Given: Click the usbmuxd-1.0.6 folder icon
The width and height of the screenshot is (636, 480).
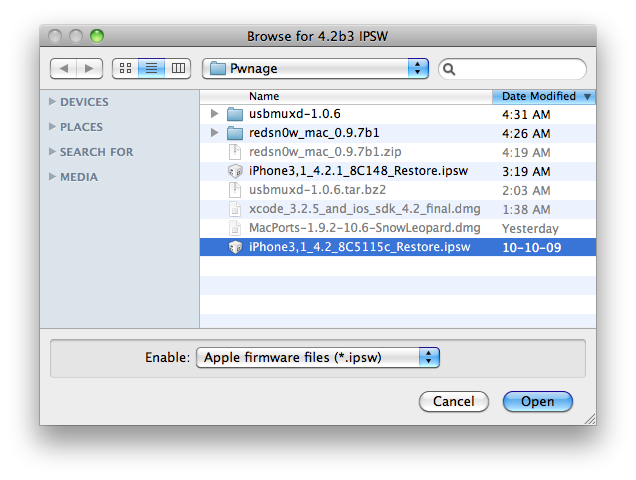Looking at the screenshot, I should (234, 114).
